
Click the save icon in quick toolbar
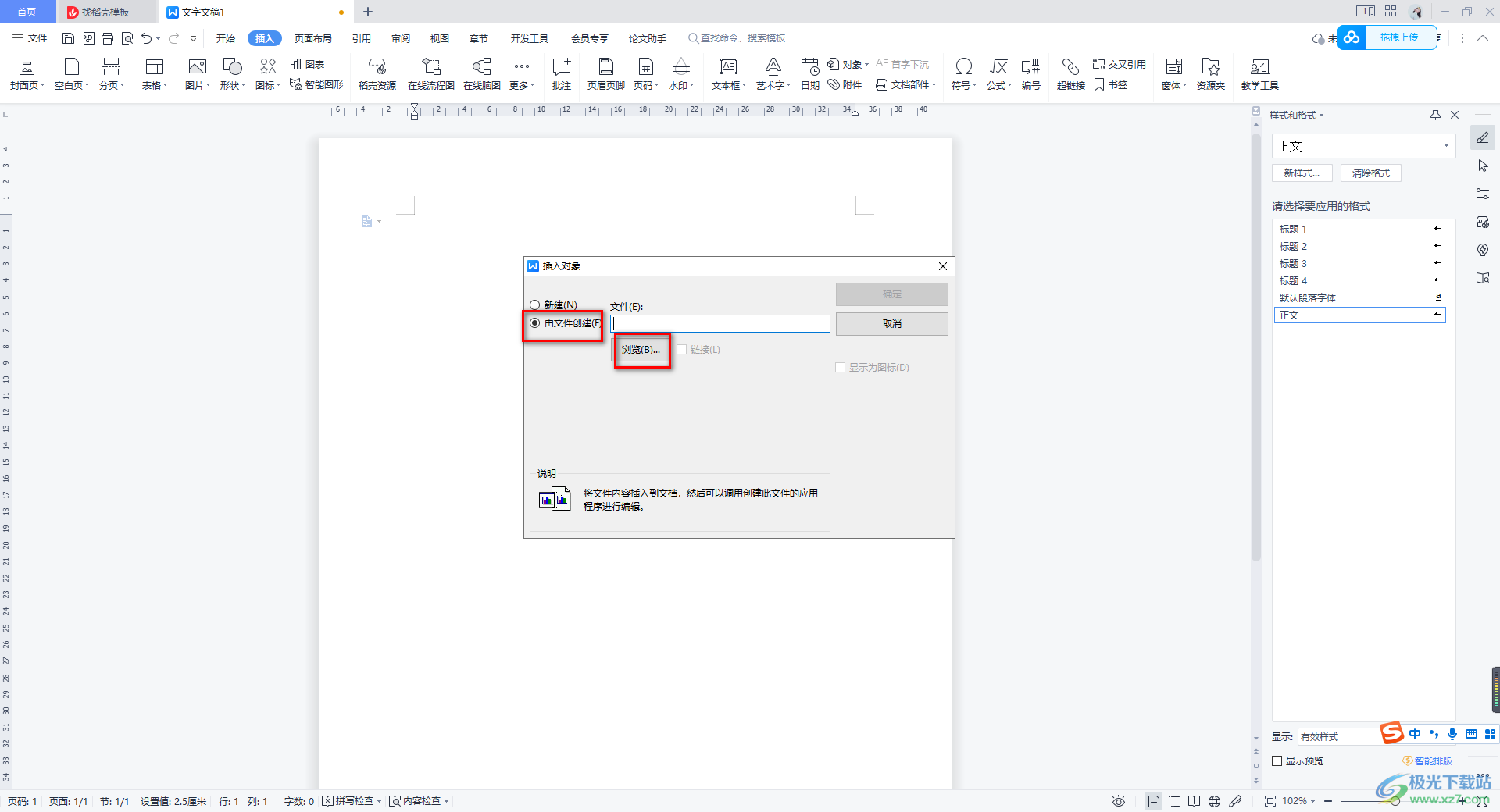coord(68,38)
